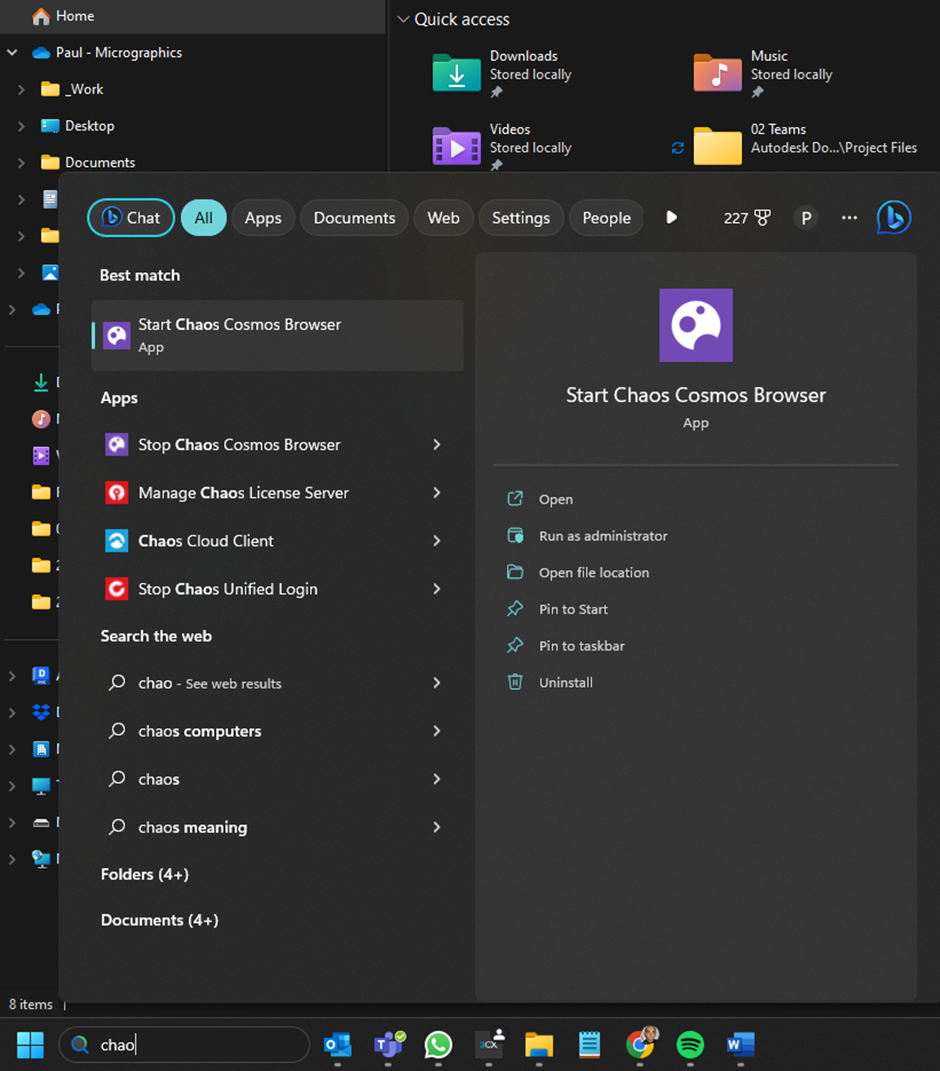The image size is (940, 1071).
Task: Switch to the Documents search filter
Action: [x=355, y=218]
